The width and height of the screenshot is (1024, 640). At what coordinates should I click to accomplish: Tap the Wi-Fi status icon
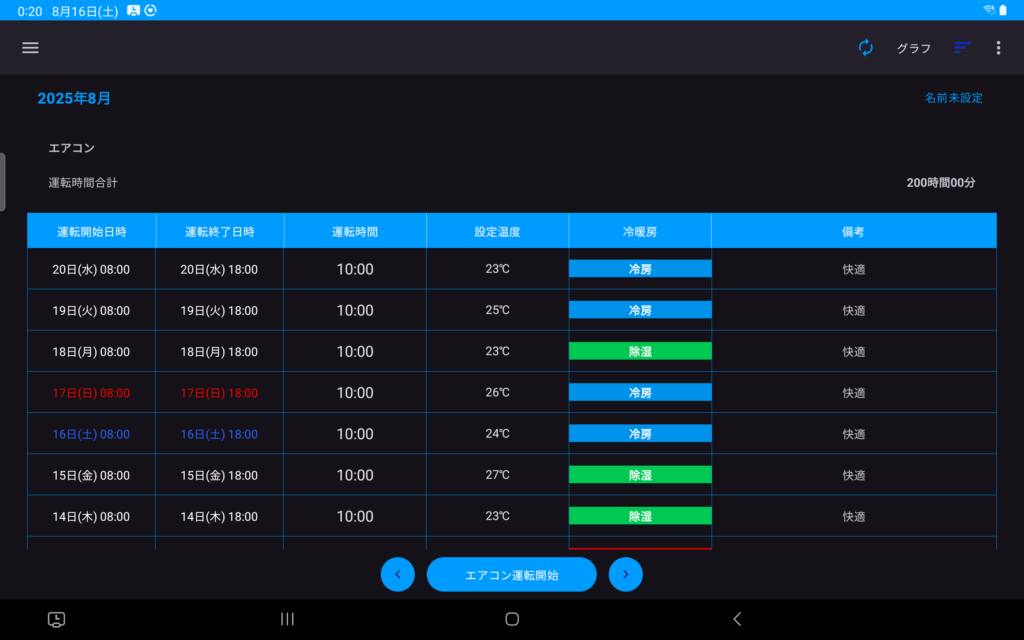coord(989,10)
